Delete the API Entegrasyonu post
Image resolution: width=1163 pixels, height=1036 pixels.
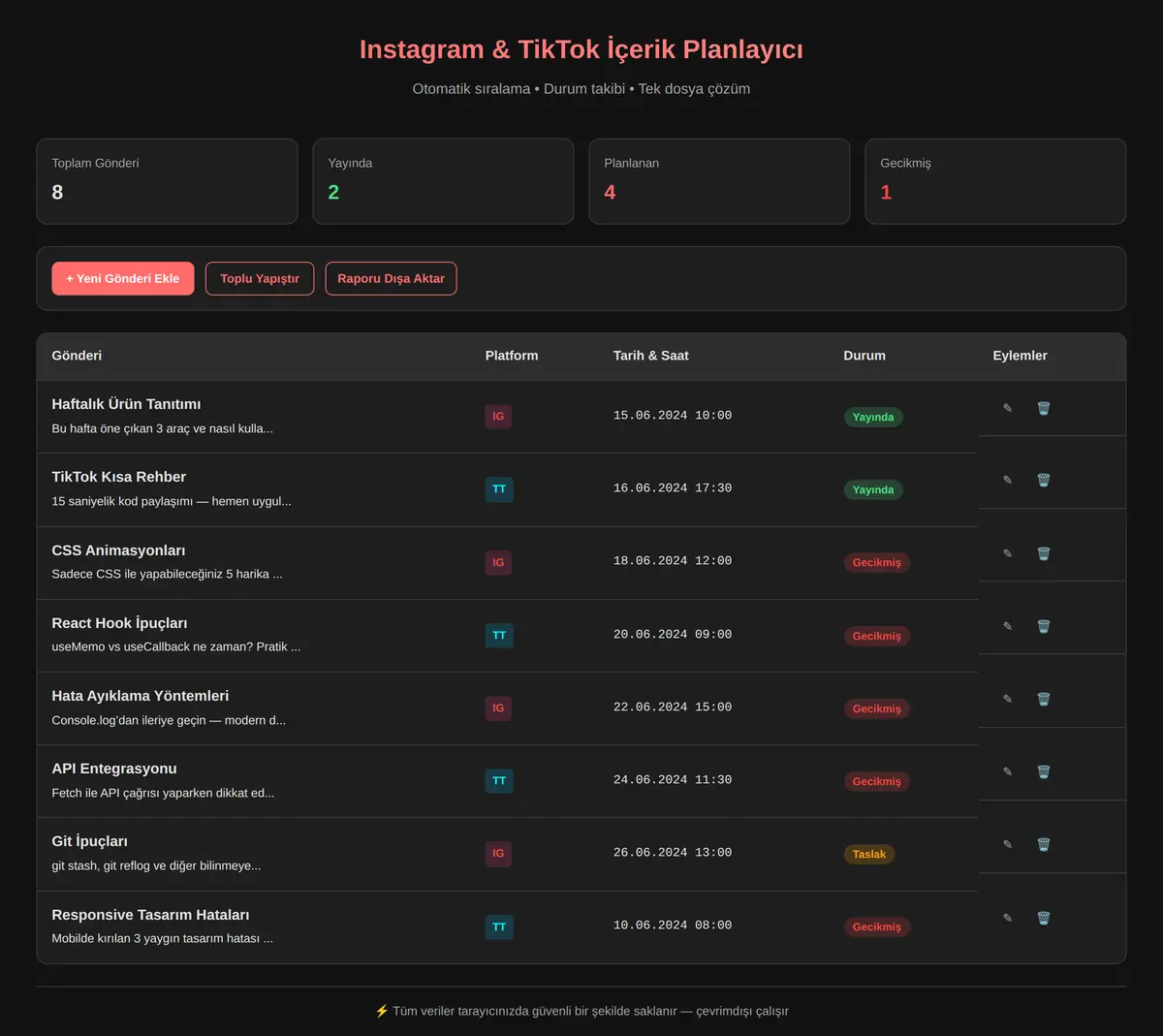tap(1044, 771)
